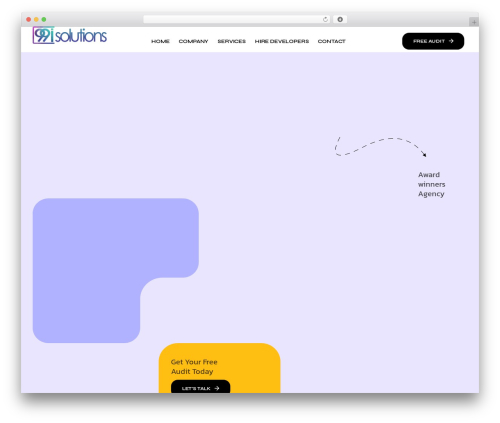Click the yellow minimize window dot
500x423 pixels.
tap(36, 19)
